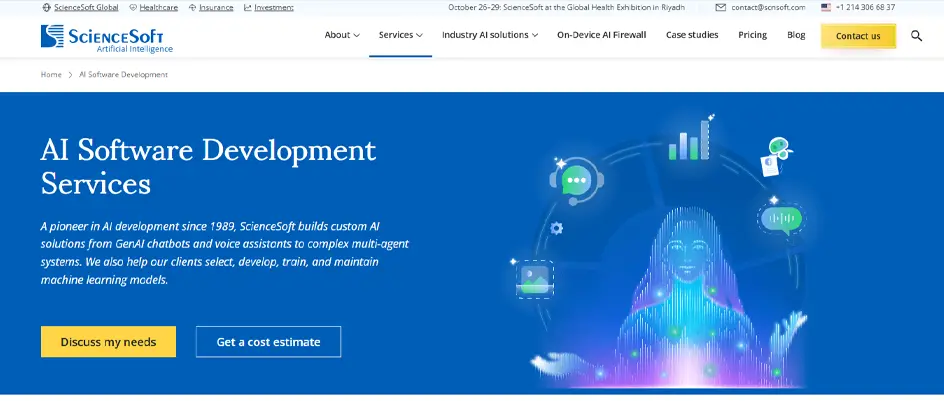Click the globe icon beside ScienceSoft Global

pyautogui.click(x=47, y=8)
